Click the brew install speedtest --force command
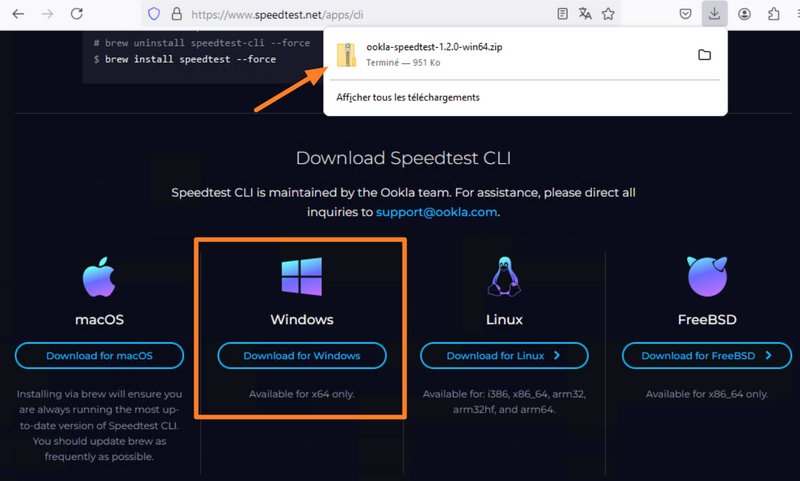This screenshot has width=800, height=481. 190,59
